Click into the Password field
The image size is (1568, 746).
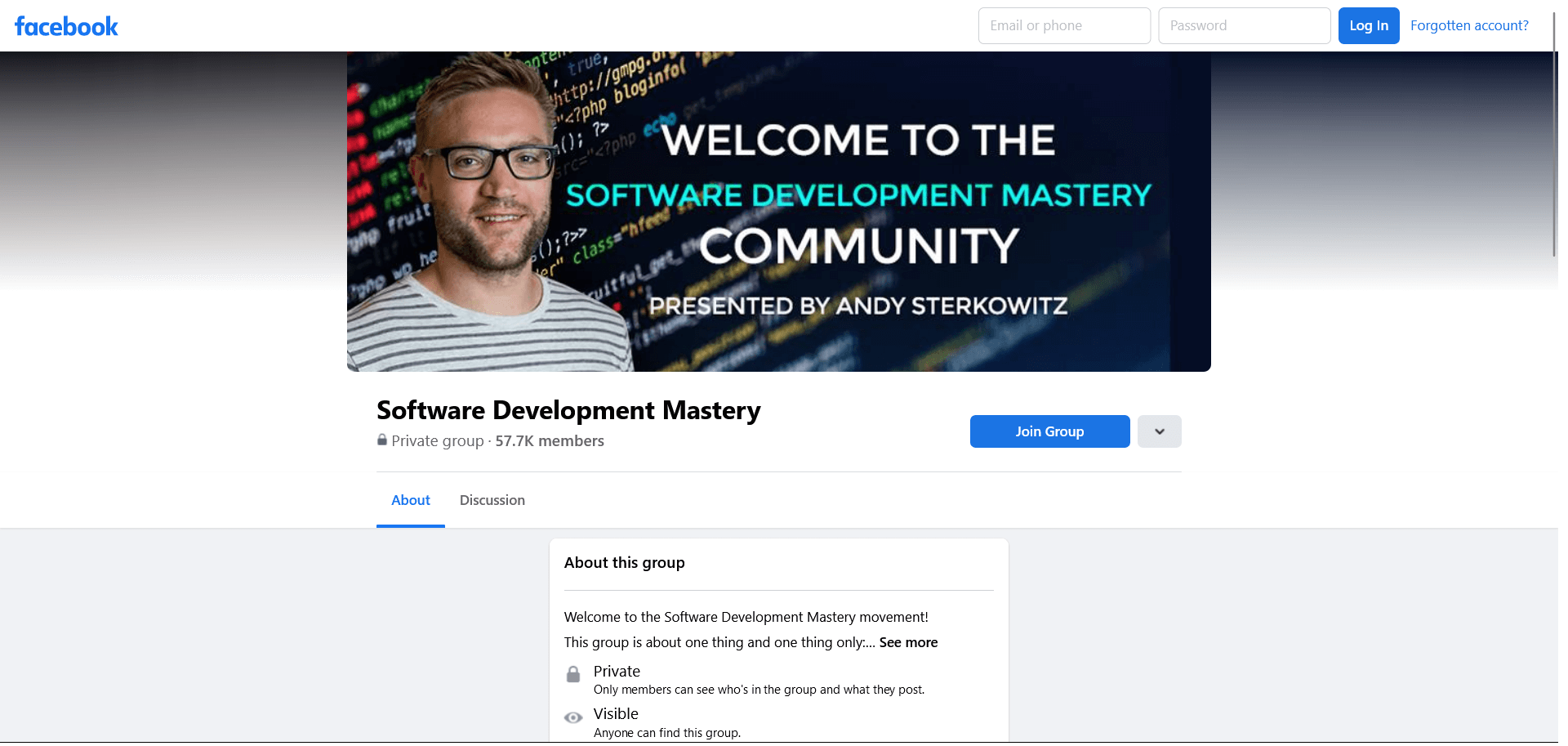(1243, 25)
